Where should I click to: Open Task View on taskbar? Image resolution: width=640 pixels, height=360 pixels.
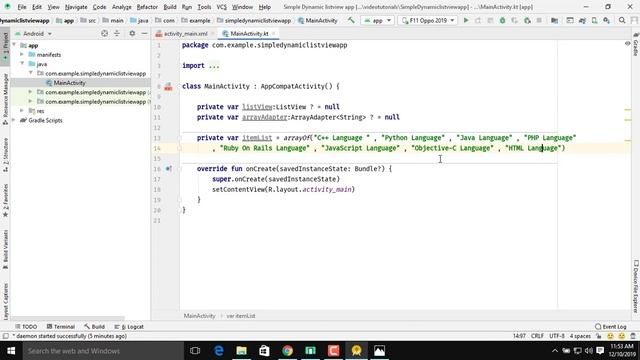point(195,351)
